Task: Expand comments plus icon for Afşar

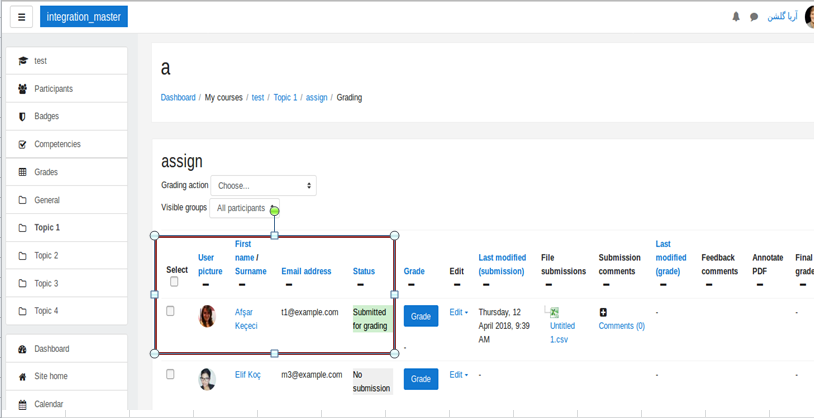Action: coord(603,312)
